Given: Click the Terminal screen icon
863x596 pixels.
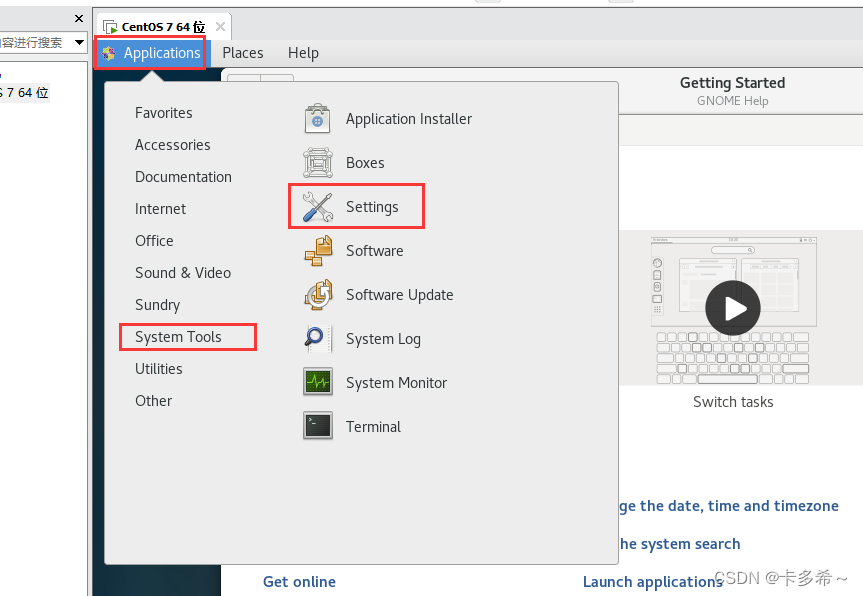Looking at the screenshot, I should coord(318,425).
